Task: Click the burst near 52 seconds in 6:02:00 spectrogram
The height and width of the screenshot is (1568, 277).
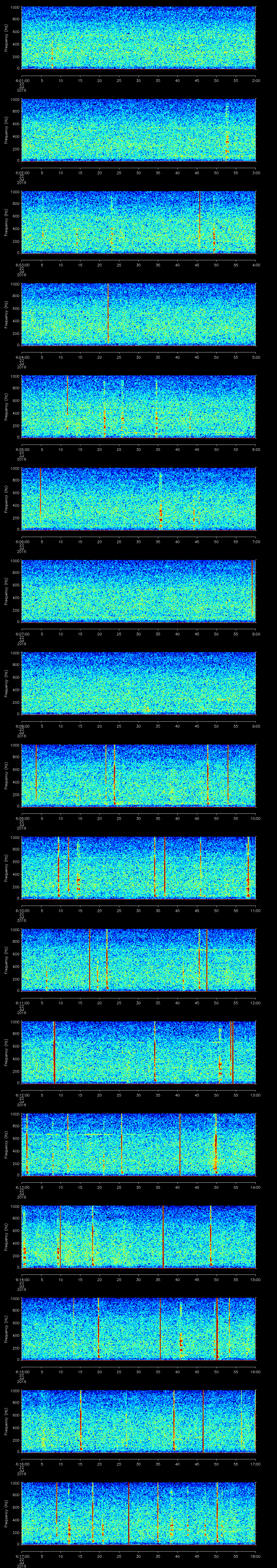Action: [x=227, y=137]
